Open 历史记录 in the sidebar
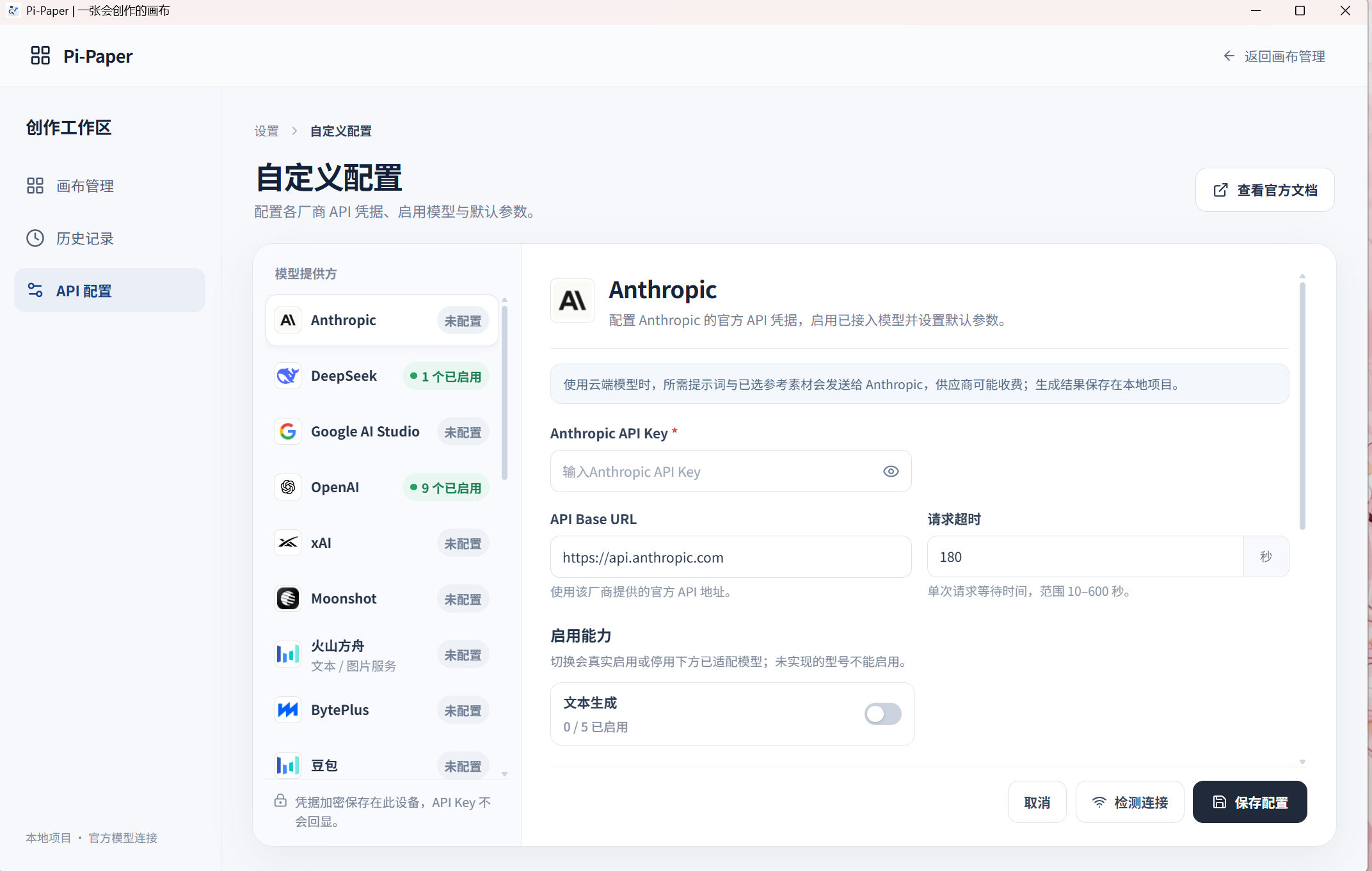This screenshot has width=1372, height=871. [109, 239]
